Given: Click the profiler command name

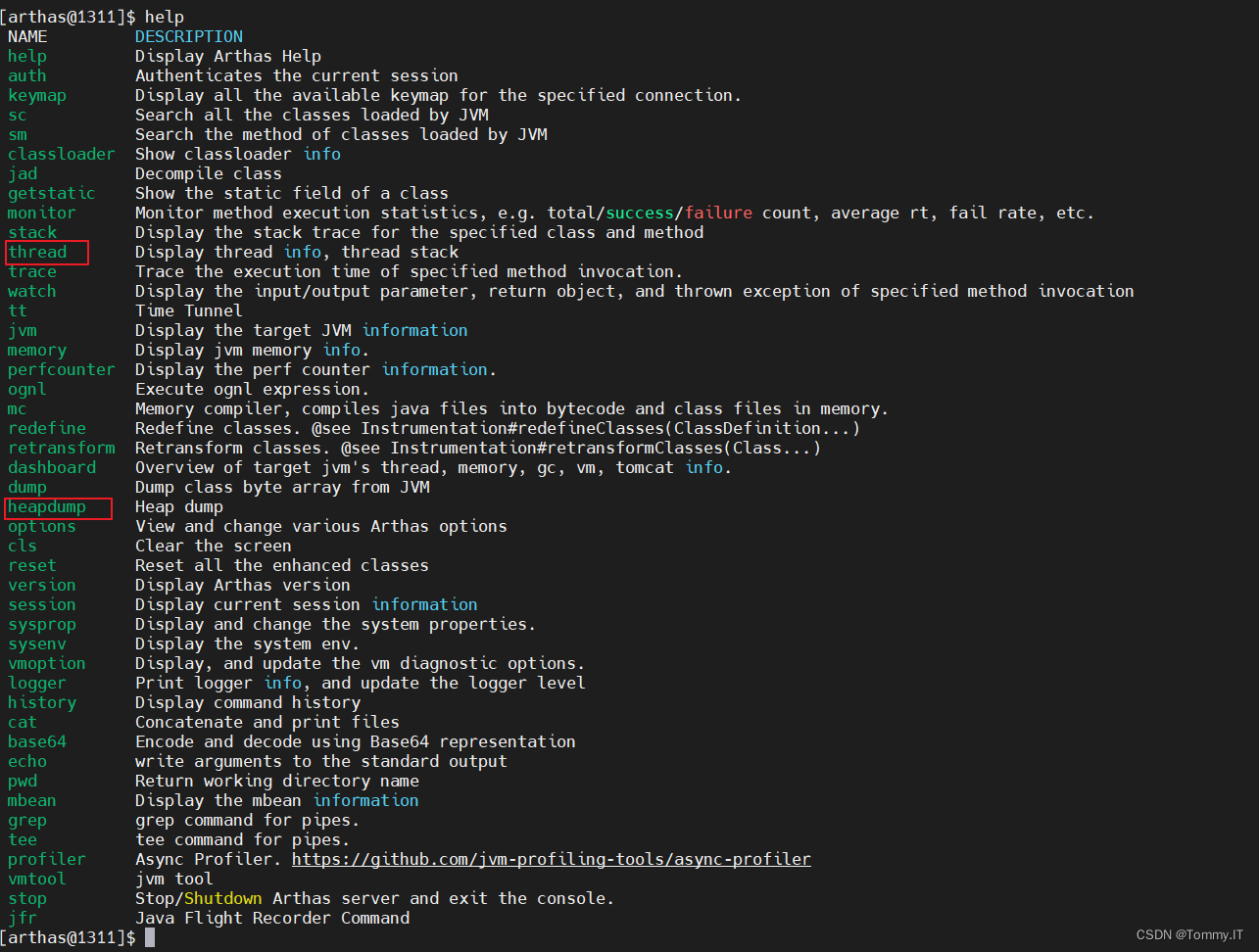Looking at the screenshot, I should tap(47, 859).
